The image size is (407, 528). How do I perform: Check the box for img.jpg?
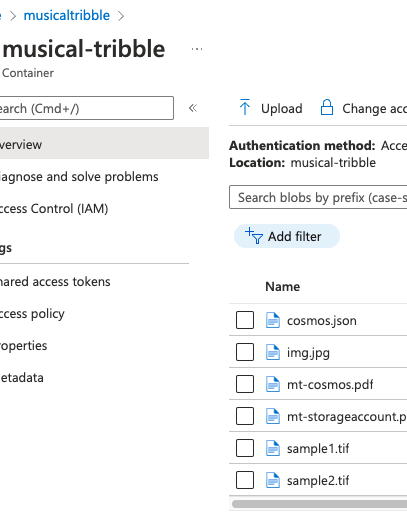click(x=245, y=352)
